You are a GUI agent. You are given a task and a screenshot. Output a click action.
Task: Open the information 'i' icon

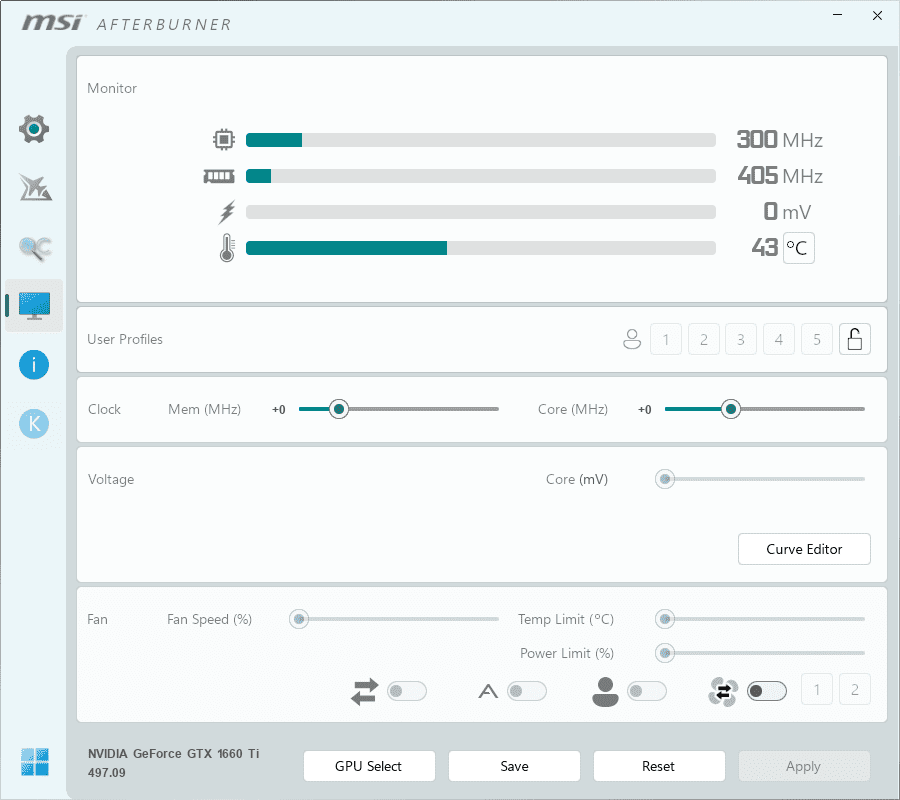pos(34,365)
